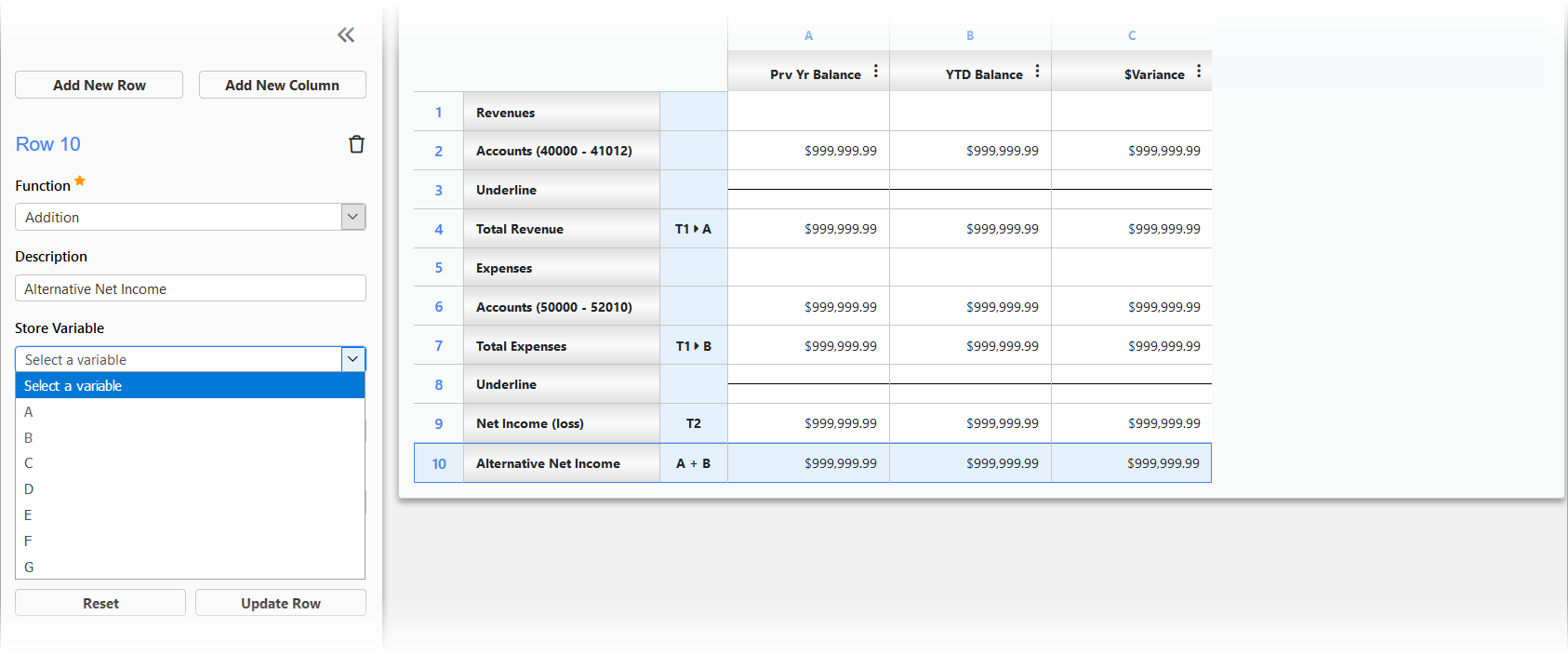Choose variable F from the list
The height and width of the screenshot is (655, 1568).
pyautogui.click(x=190, y=541)
